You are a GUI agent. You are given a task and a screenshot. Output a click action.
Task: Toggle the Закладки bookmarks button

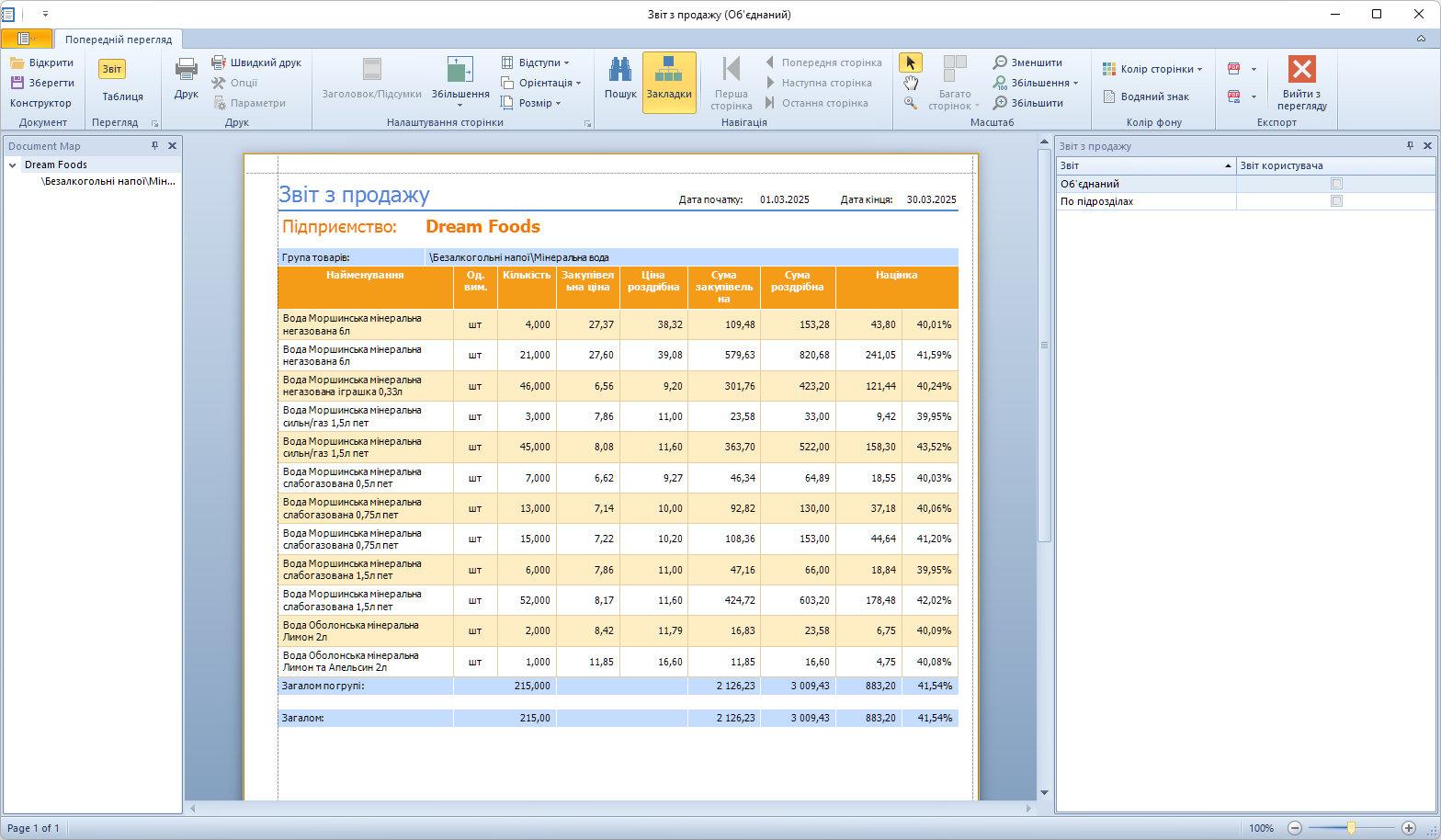coord(669,82)
